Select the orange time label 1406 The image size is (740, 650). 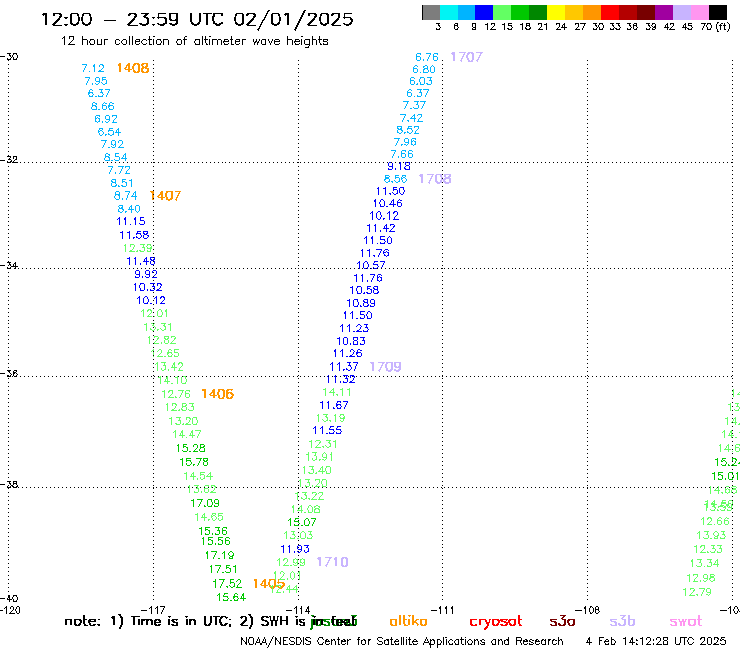pos(218,394)
